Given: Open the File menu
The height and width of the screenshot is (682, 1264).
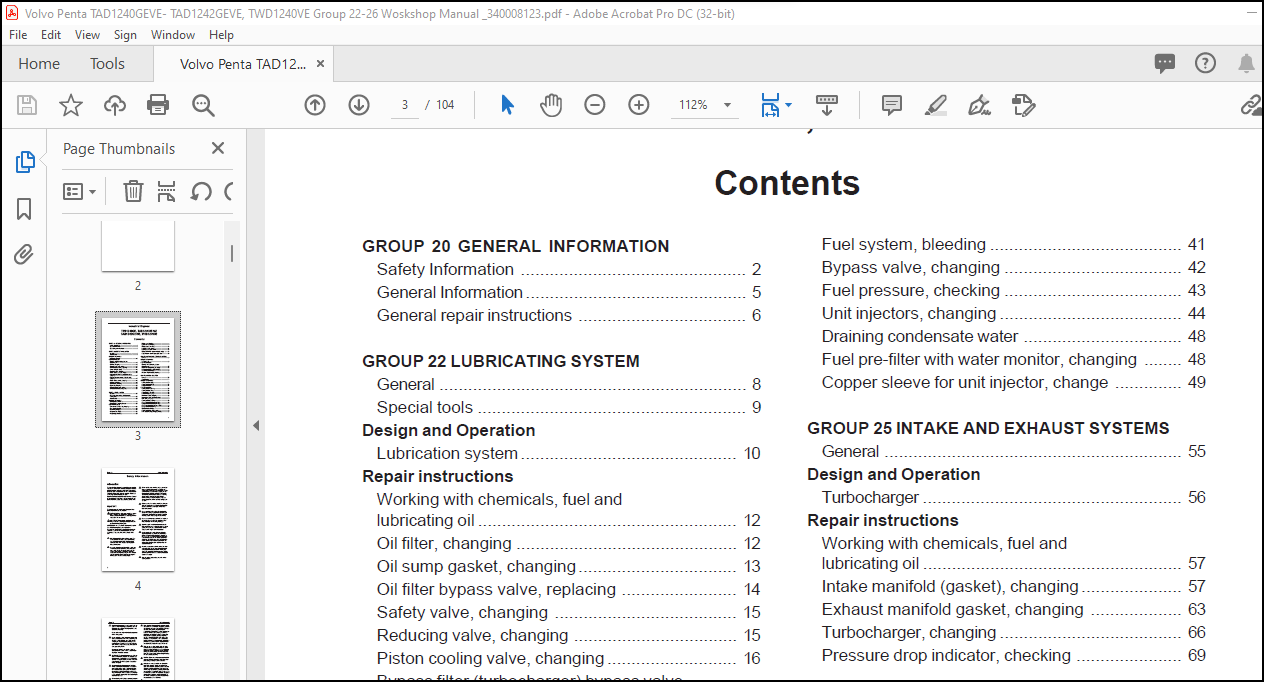Looking at the screenshot, I should pyautogui.click(x=19, y=34).
